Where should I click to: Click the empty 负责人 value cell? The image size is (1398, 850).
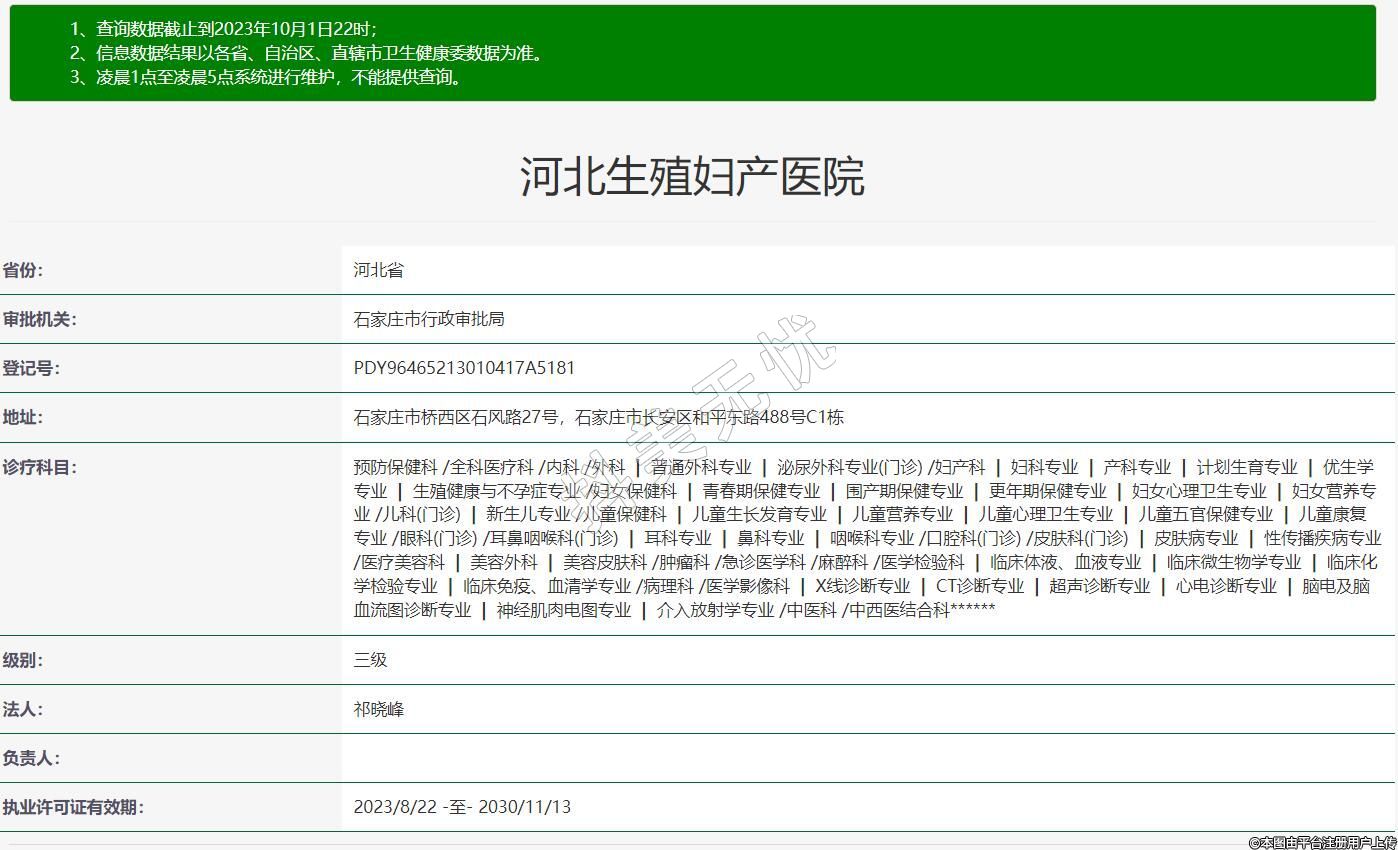(866, 758)
